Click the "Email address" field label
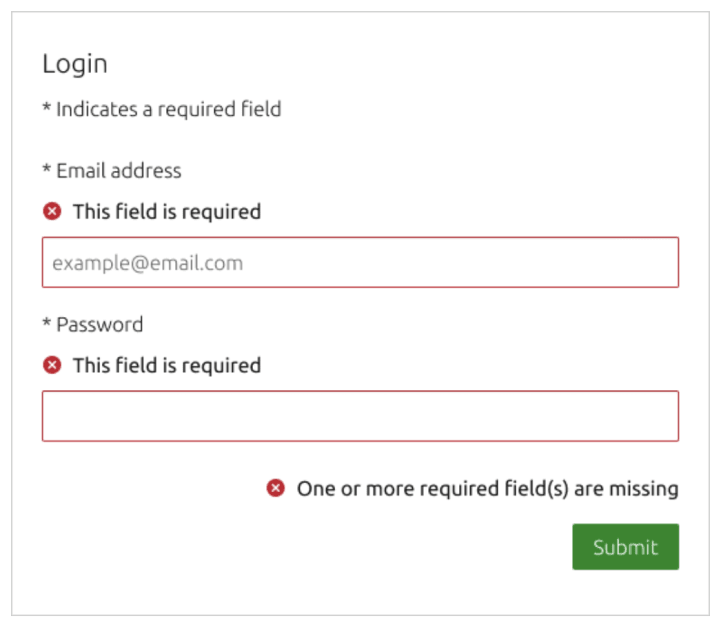Screen dimensions: 720x625 click(x=118, y=171)
